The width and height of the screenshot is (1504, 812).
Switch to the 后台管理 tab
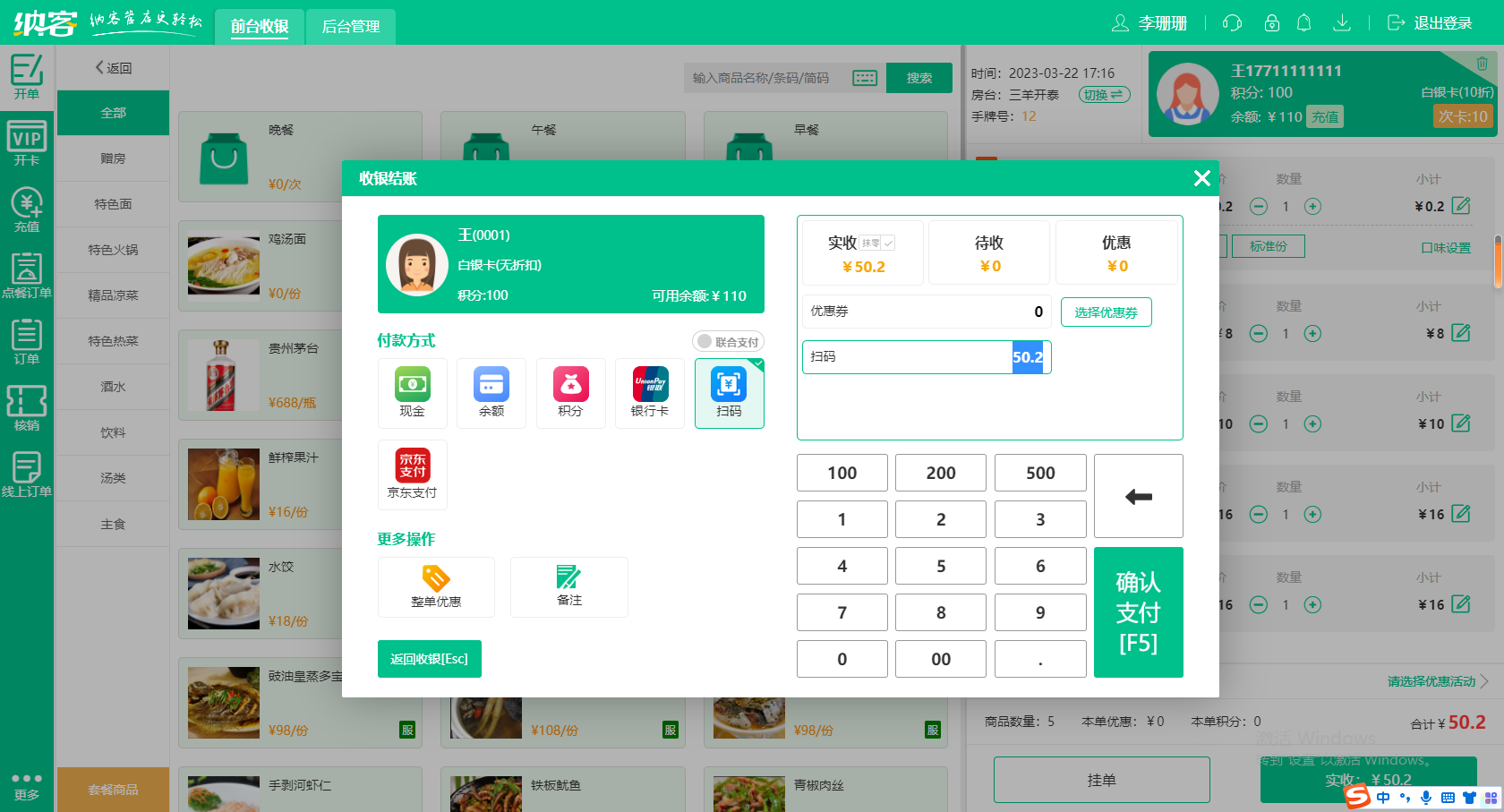(x=350, y=27)
